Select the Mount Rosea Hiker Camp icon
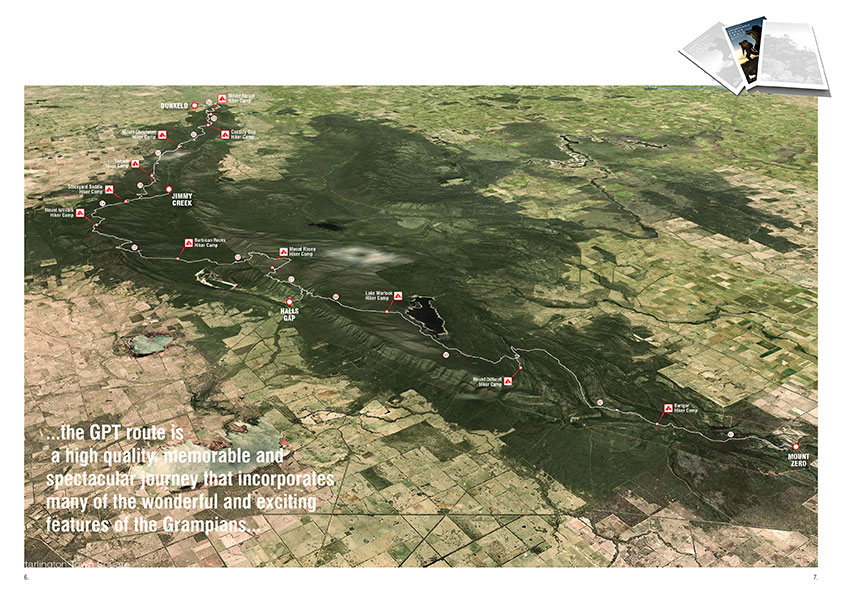842x596 pixels. 281,252
